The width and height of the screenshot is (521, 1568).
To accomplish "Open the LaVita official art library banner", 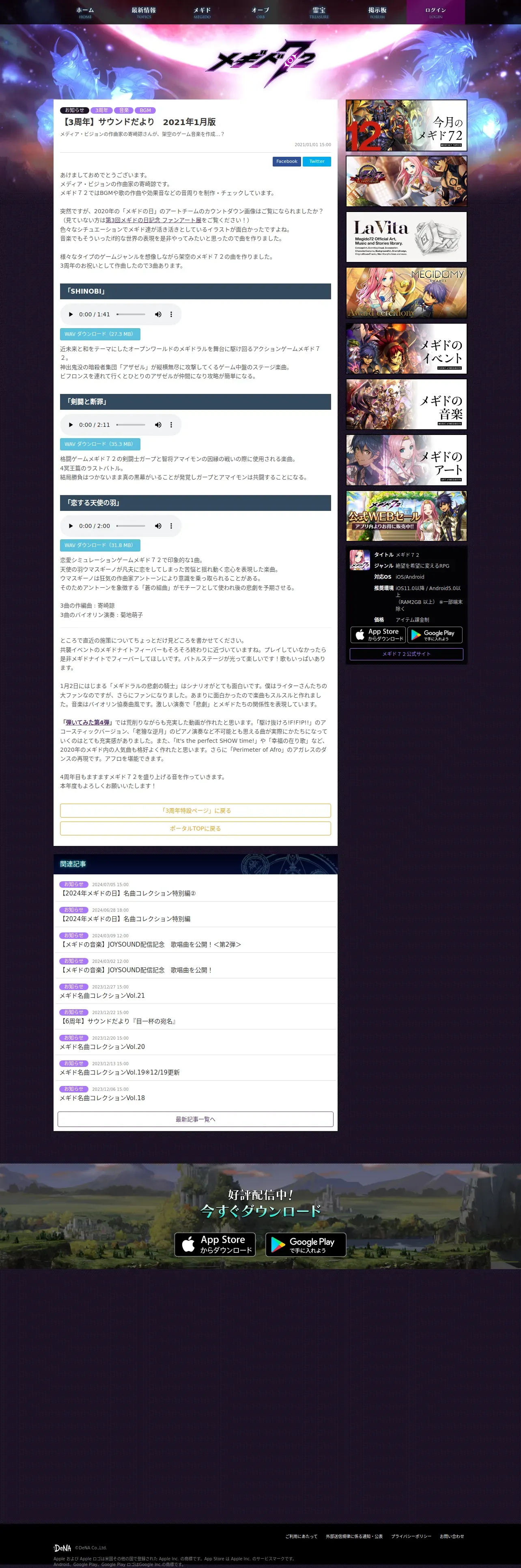I will 406,237.
